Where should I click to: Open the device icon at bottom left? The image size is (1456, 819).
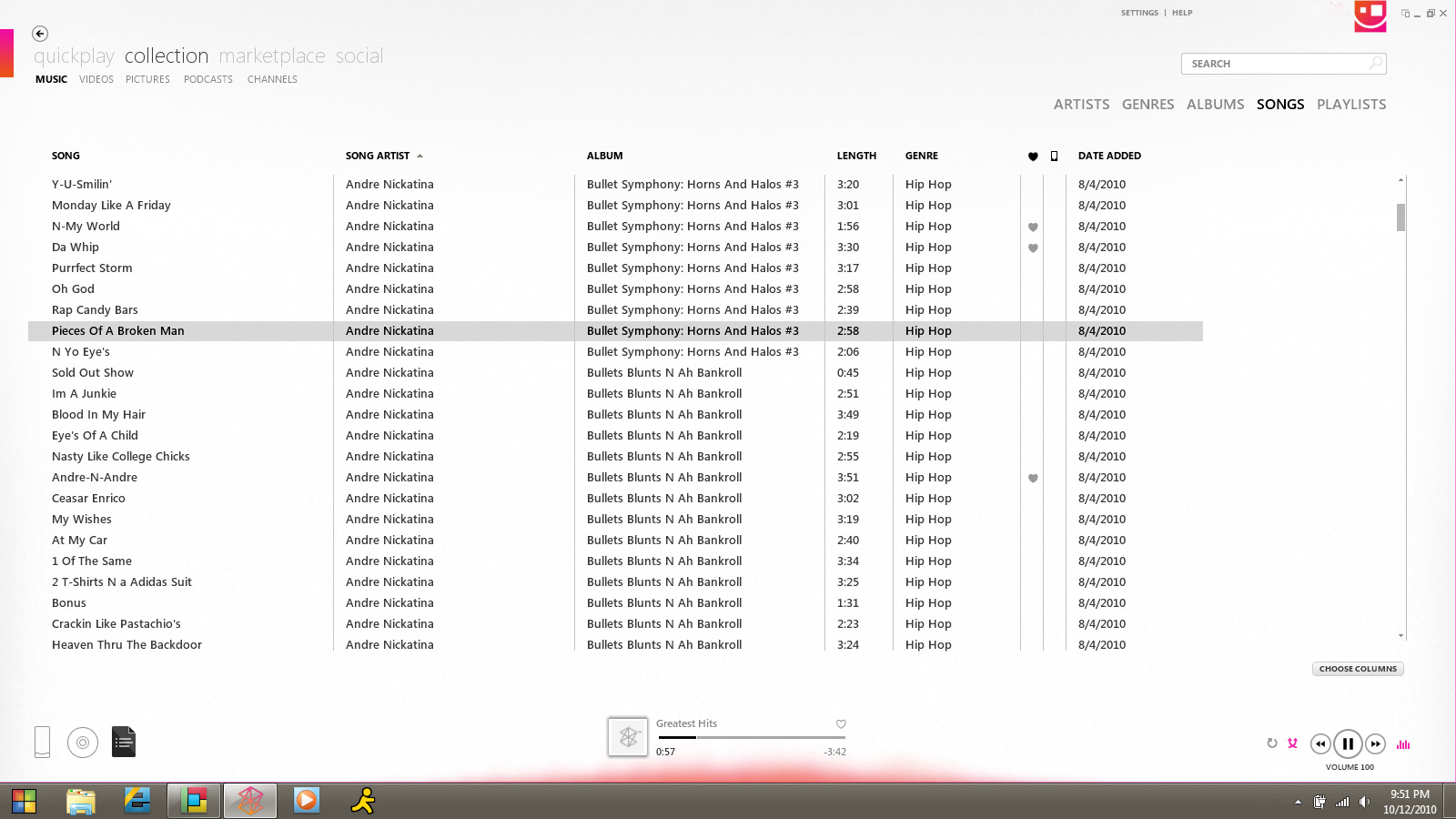click(x=42, y=742)
